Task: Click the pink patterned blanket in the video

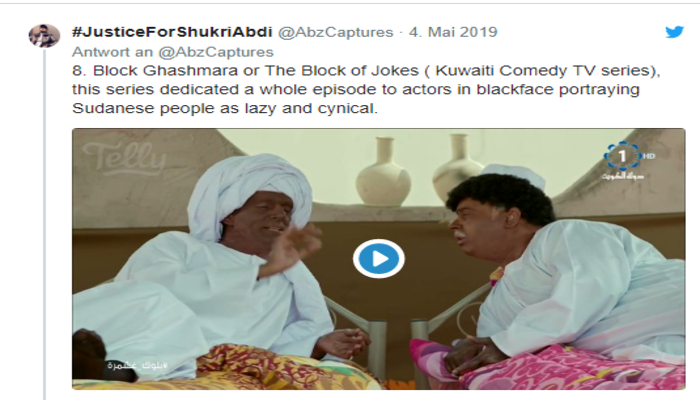Action: [x=548, y=365]
